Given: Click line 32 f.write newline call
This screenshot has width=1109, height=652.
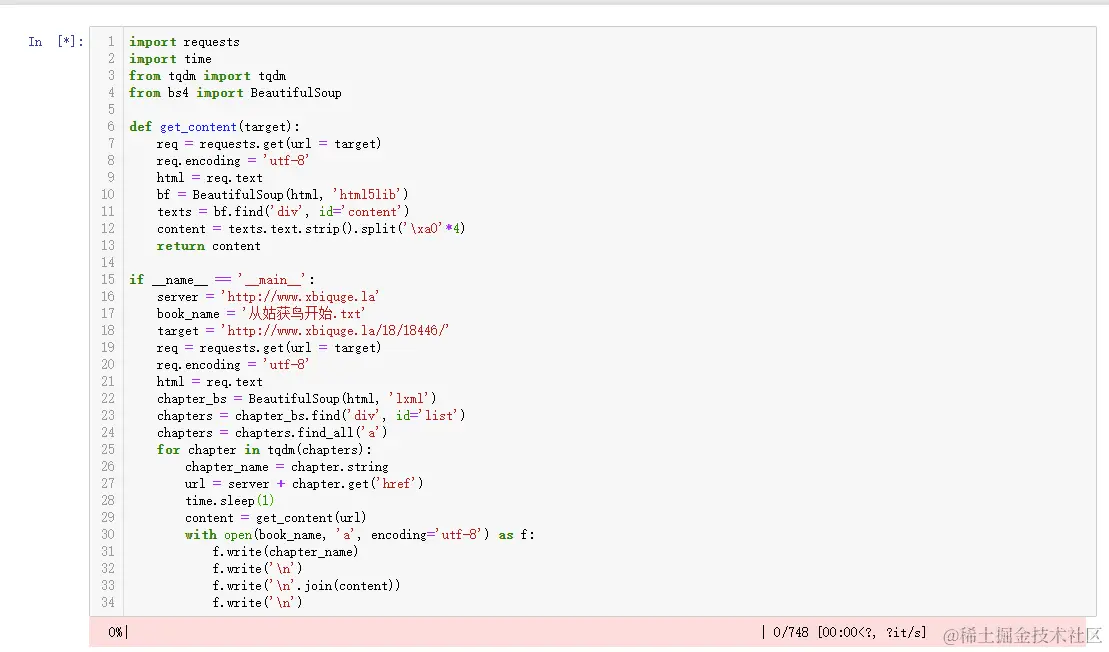Looking at the screenshot, I should coord(257,569).
